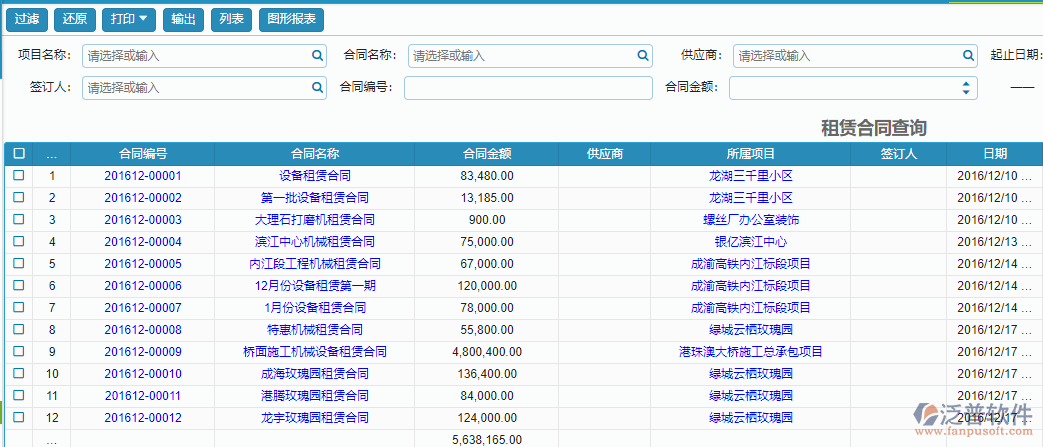Sort by 签订人 column header
1043x447 pixels.
899,154
